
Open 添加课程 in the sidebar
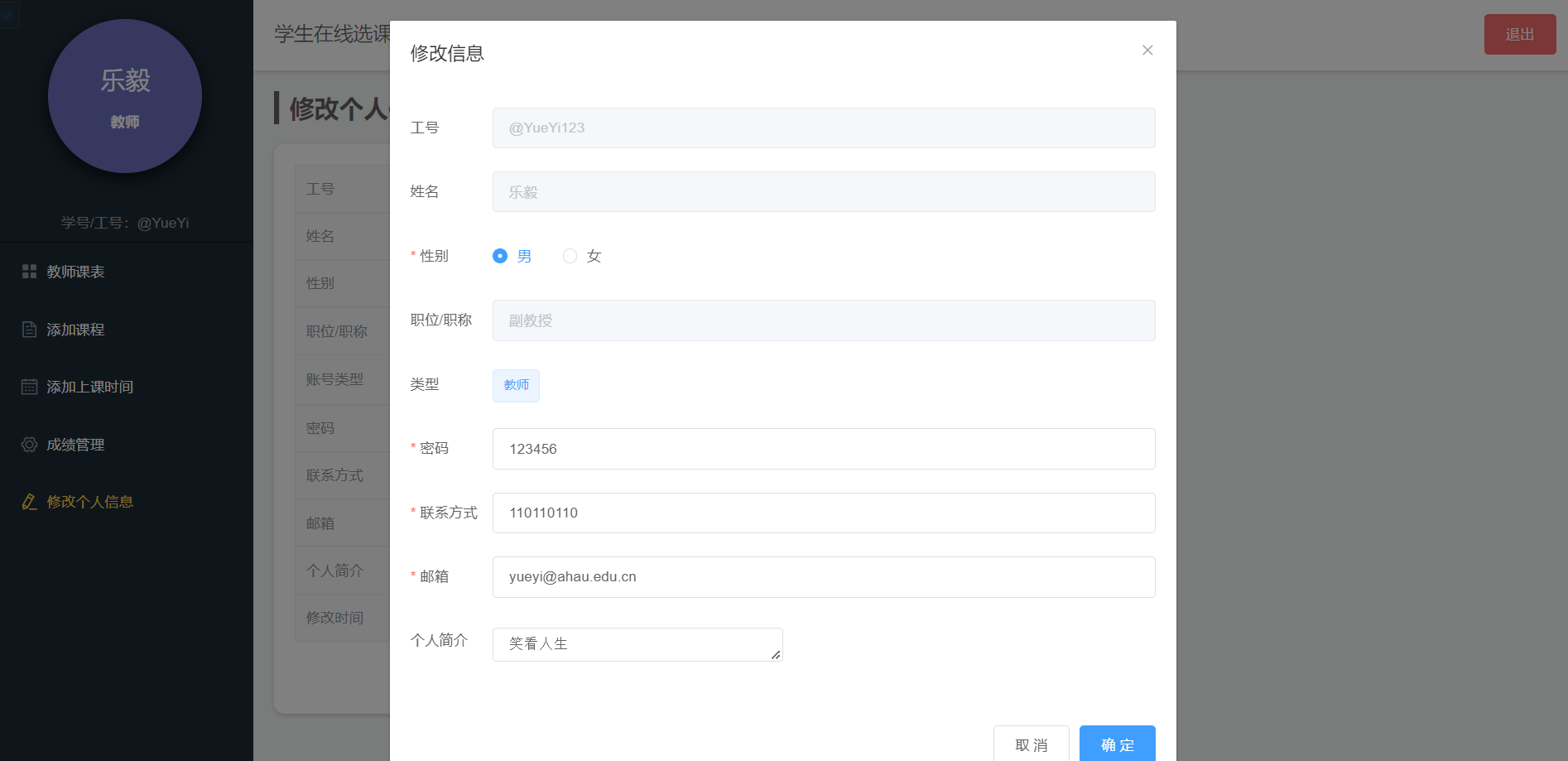click(127, 330)
